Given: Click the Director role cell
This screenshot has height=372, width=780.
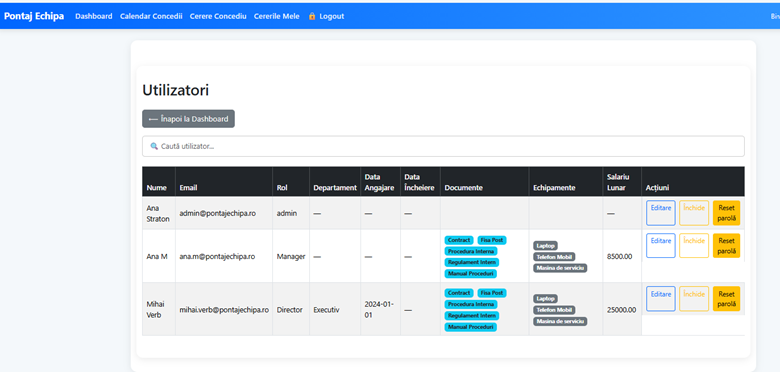Looking at the screenshot, I should point(290,309).
